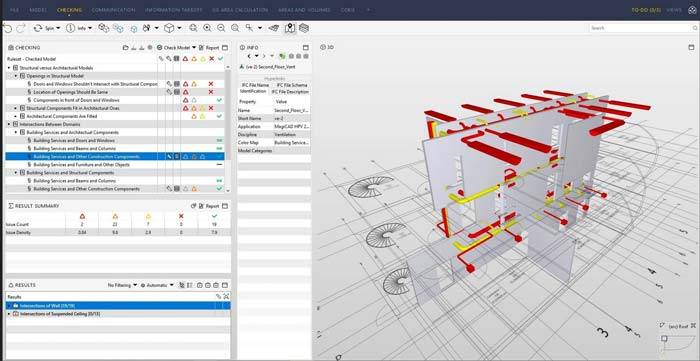The height and width of the screenshot is (361, 700).
Task: Open the INFORMATION TAKEOFF tab
Action: (173, 10)
